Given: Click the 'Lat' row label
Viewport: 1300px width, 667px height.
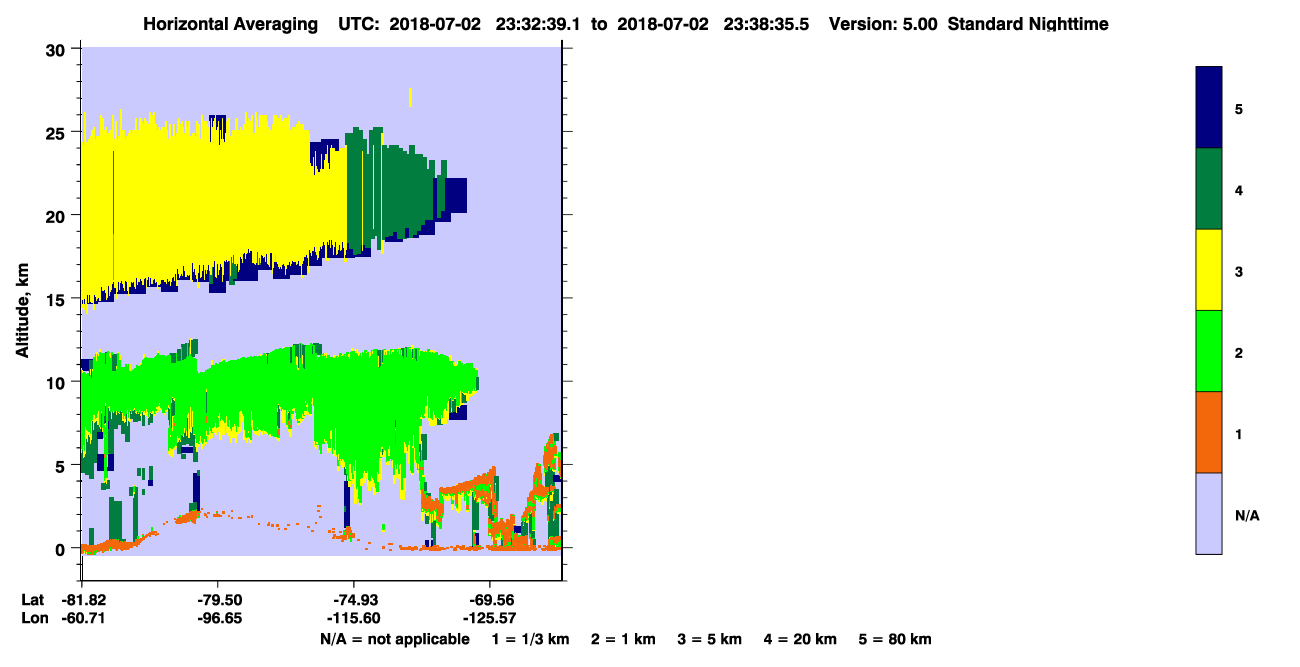Looking at the screenshot, I should pos(33,600).
